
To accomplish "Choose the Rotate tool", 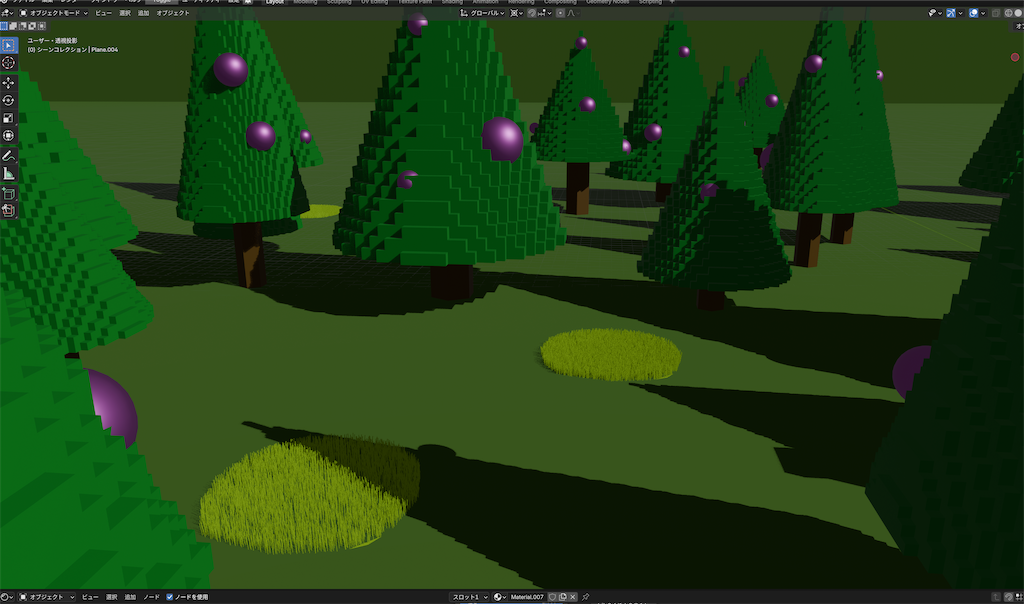I will pyautogui.click(x=8, y=101).
